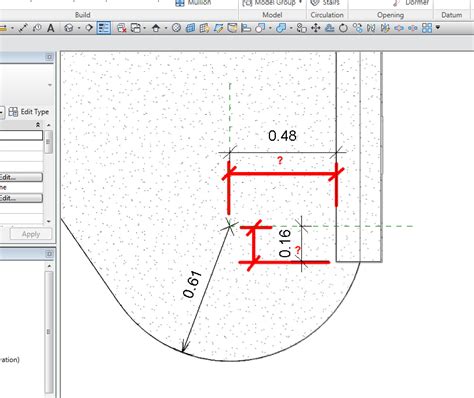Select the 0.16 dimension text
474x398 pixels.
[x=285, y=244]
